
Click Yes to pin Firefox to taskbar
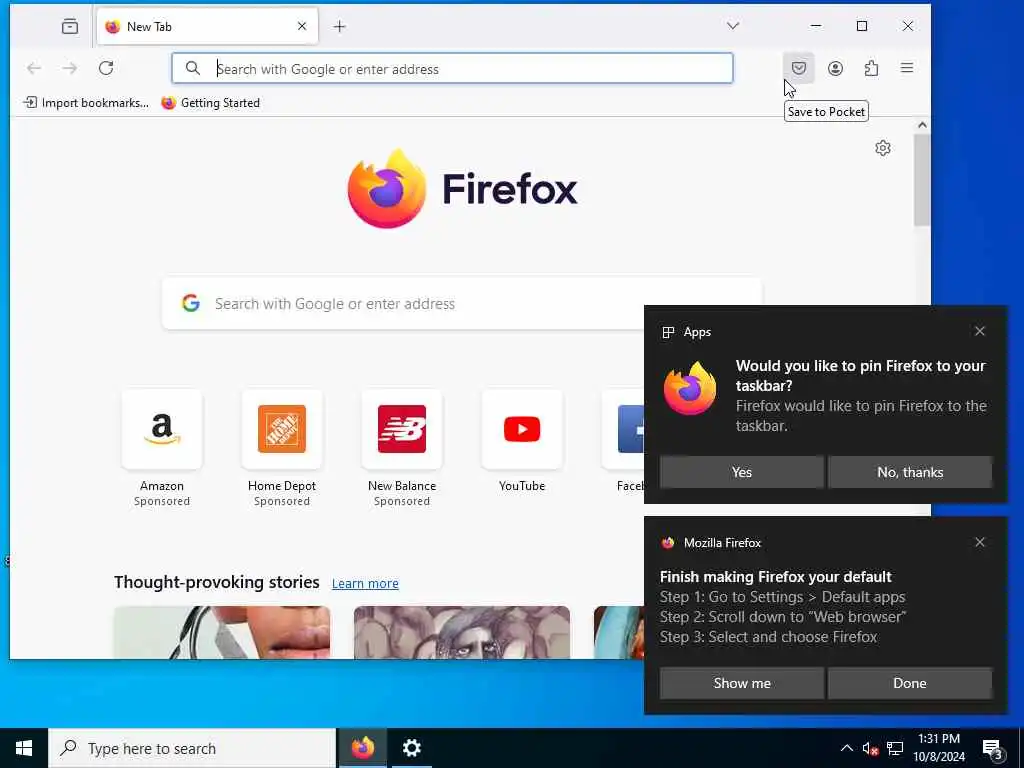(x=741, y=472)
